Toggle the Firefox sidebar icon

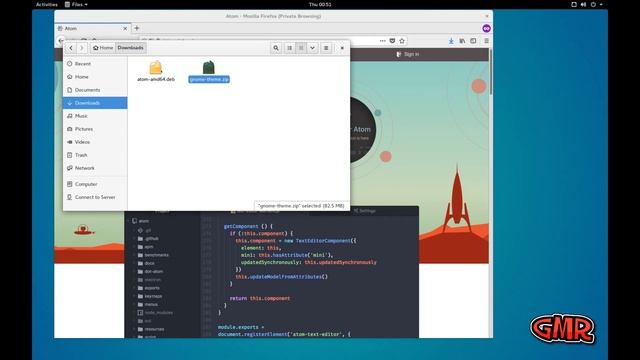[473, 41]
